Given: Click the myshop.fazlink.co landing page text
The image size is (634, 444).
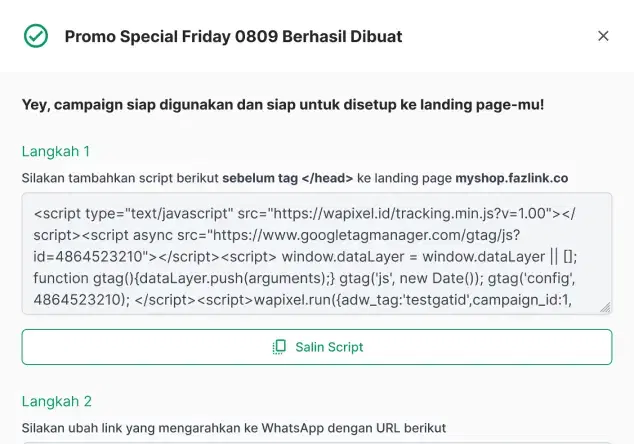Looking at the screenshot, I should (x=511, y=178).
